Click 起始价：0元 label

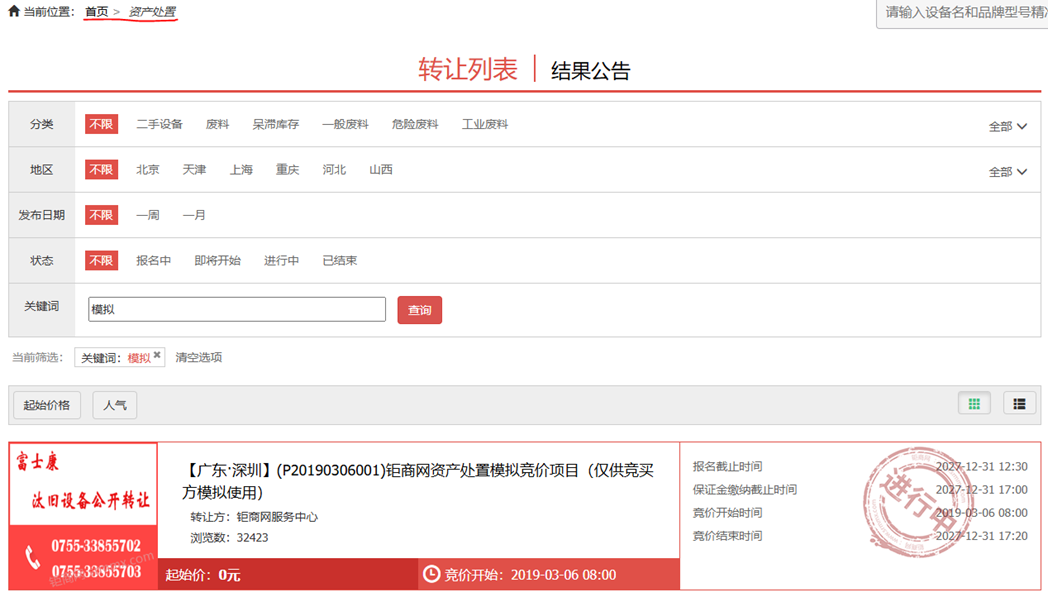[203, 575]
